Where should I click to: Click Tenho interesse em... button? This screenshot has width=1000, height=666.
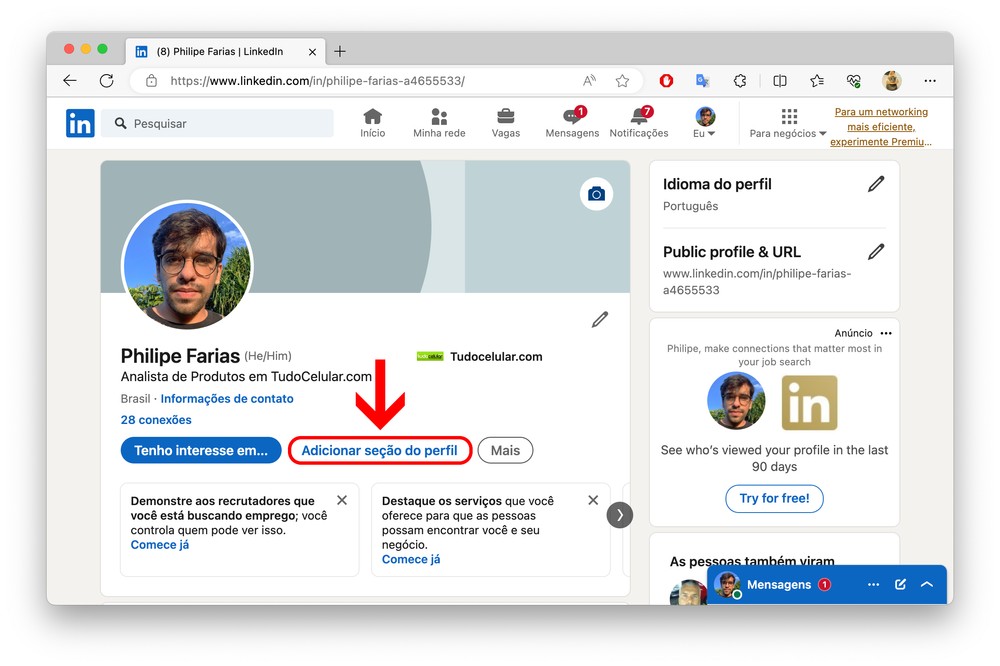(x=200, y=451)
